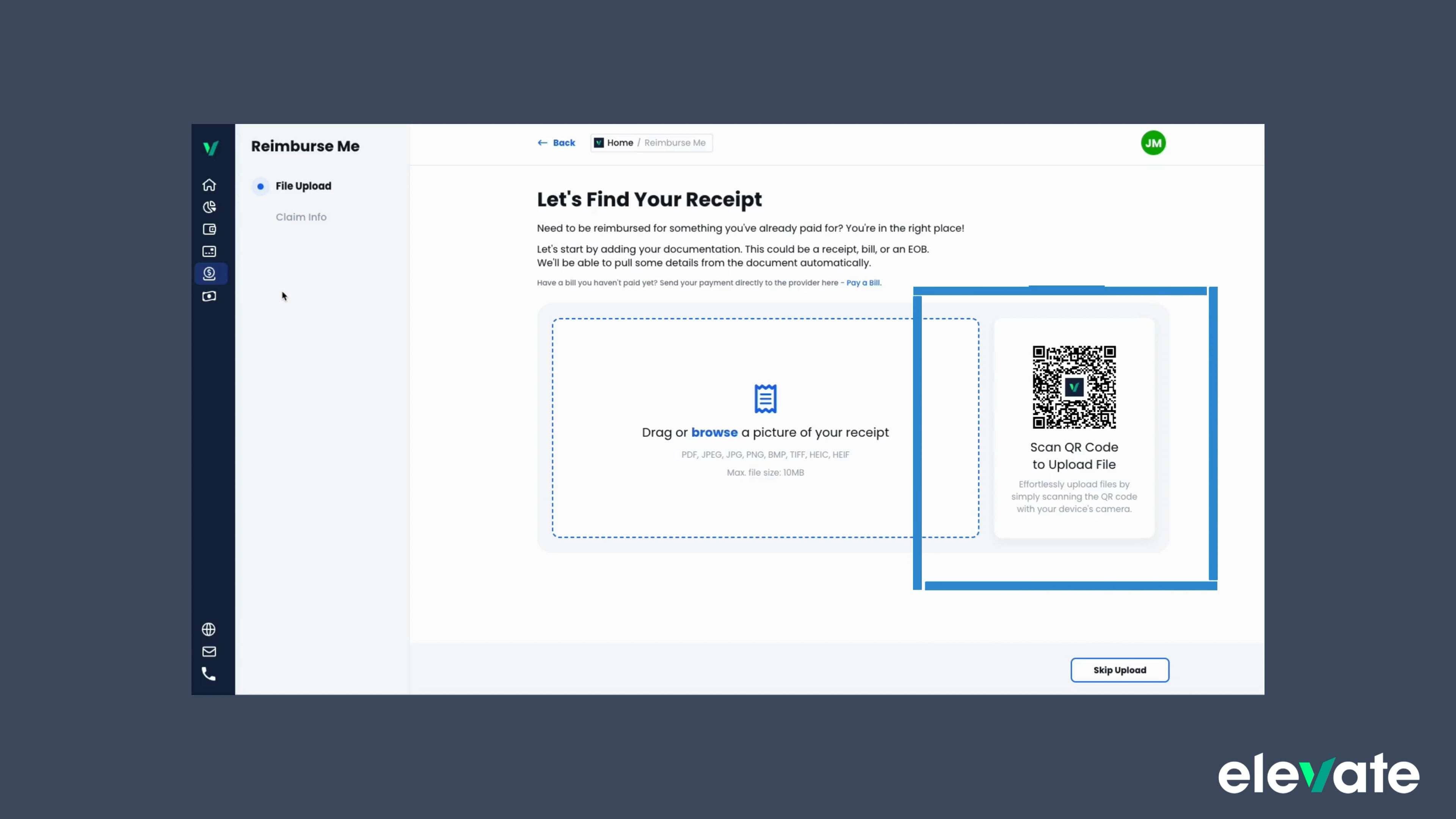The image size is (1456, 819).
Task: Select the dollar coin reimburse icon
Action: point(209,273)
